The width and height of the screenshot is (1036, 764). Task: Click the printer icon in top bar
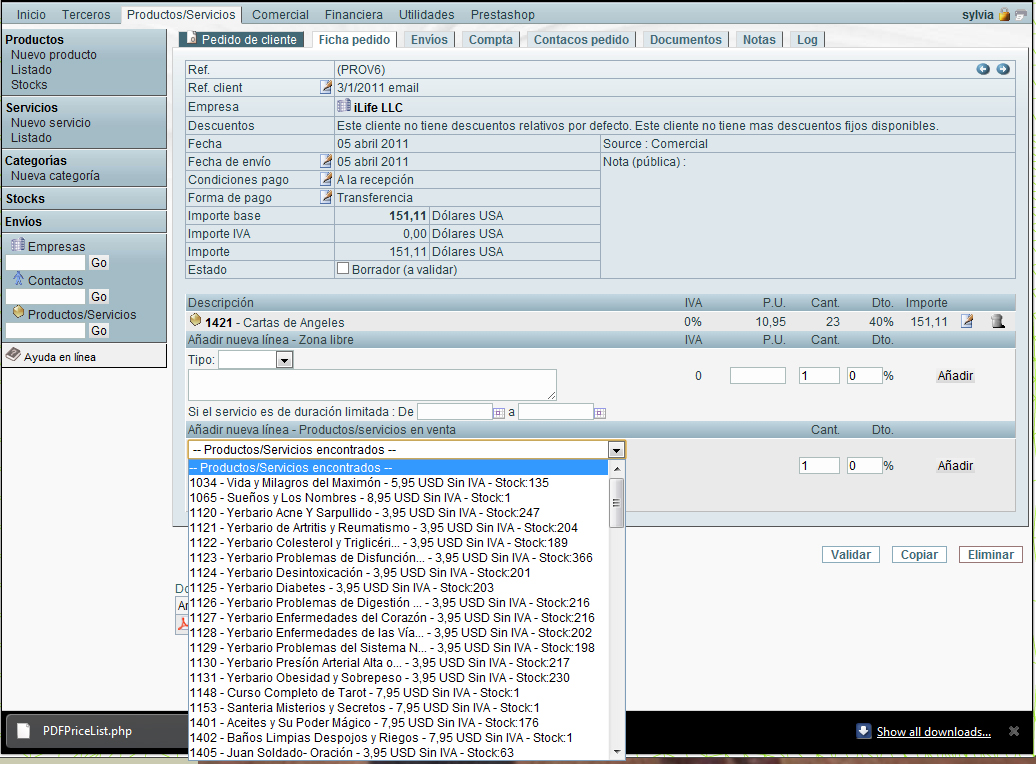pos(1021,15)
